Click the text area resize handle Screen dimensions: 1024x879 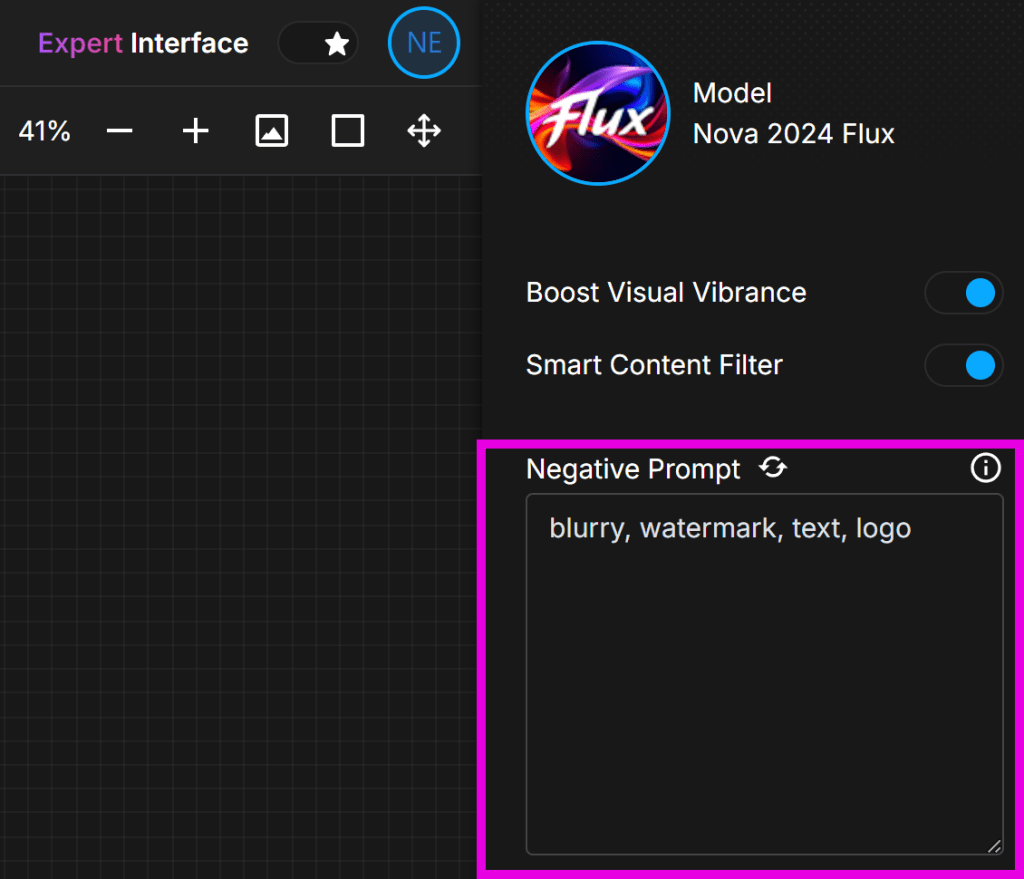pos(994,846)
